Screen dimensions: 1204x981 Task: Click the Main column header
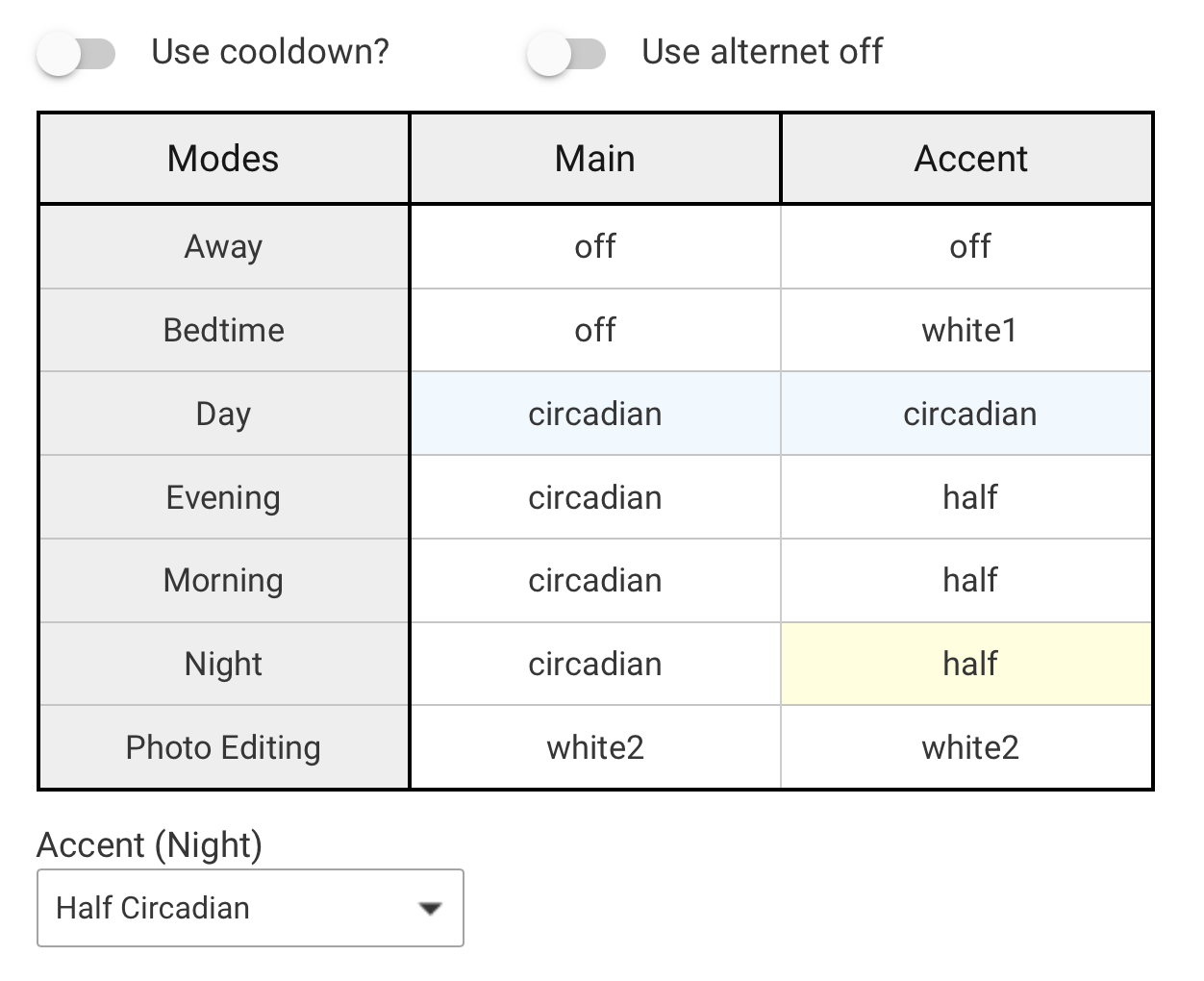595,159
